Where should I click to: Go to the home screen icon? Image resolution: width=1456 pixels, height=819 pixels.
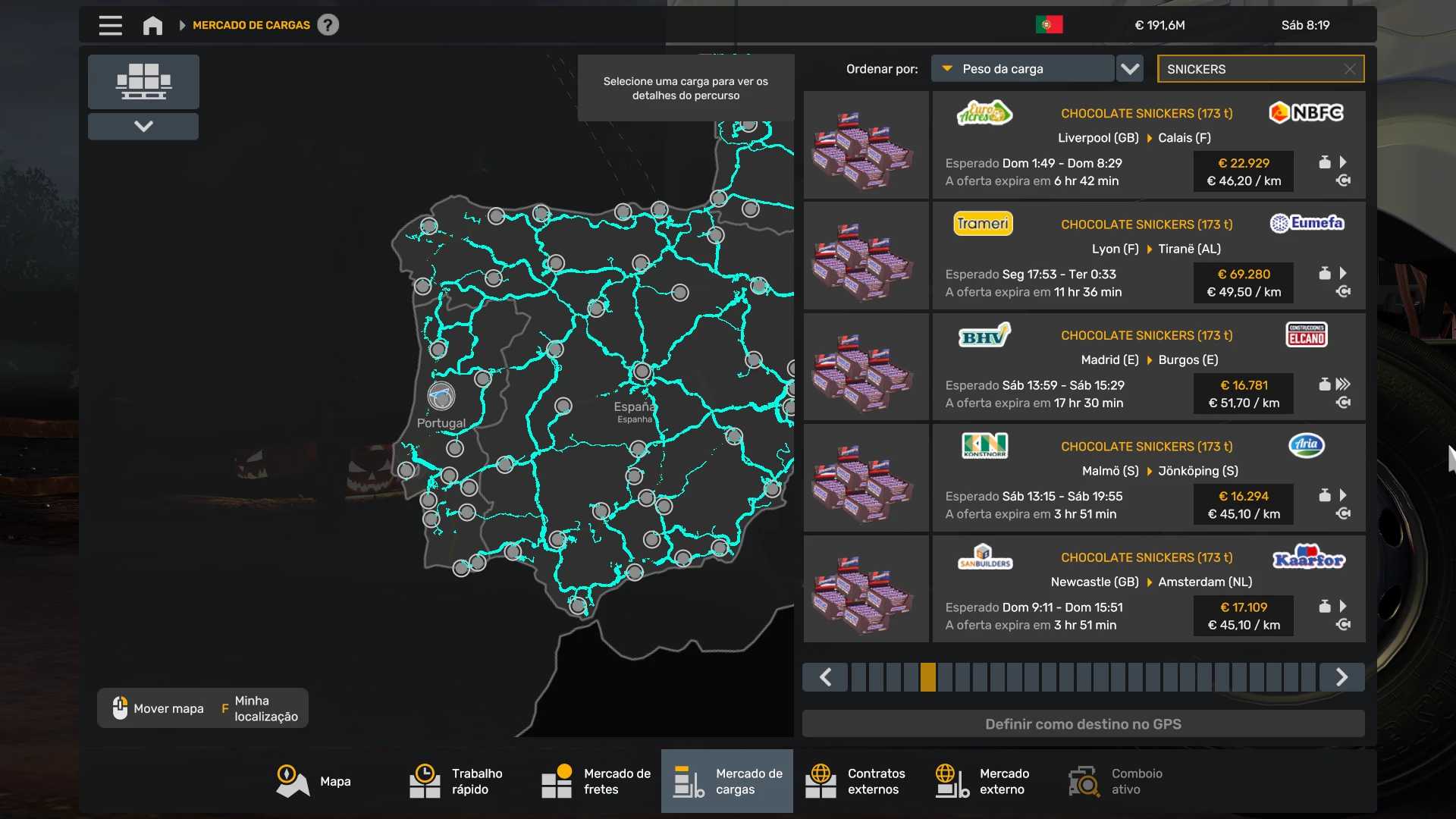(x=152, y=25)
